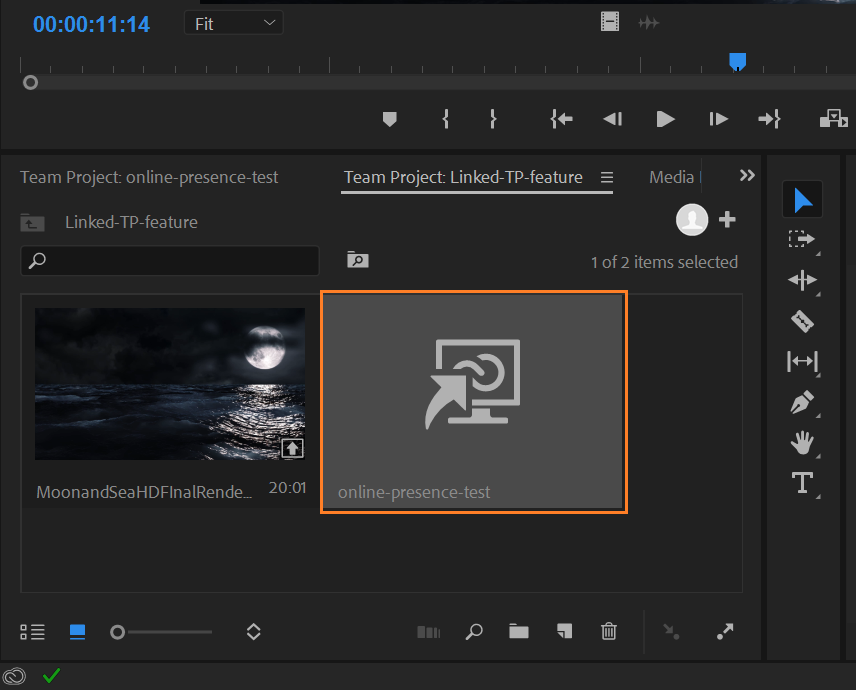Switch to icon view in project panel
856x690 pixels.
(77, 632)
